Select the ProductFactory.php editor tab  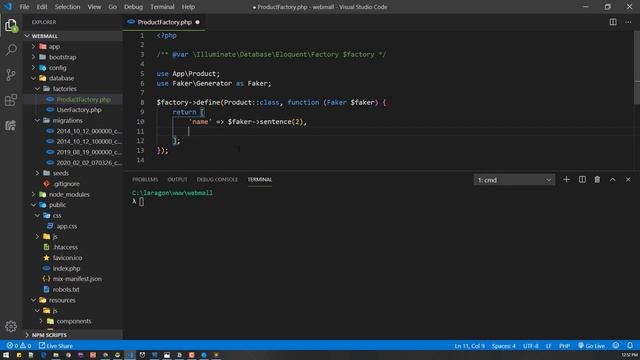[164, 22]
